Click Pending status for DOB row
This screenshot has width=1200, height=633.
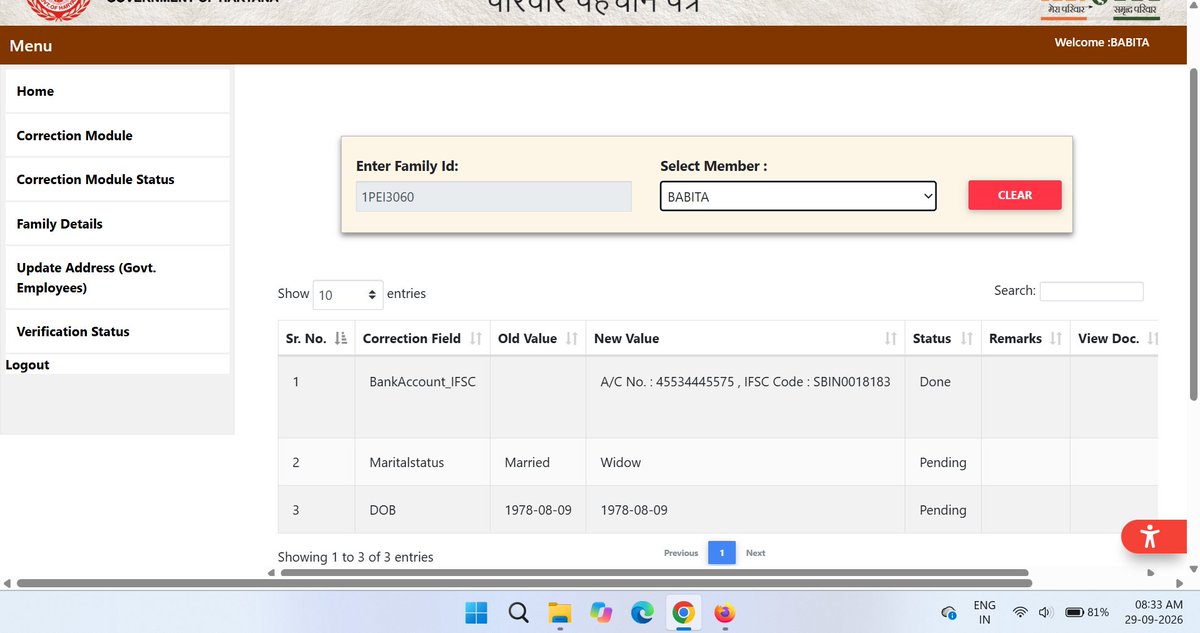pos(943,509)
